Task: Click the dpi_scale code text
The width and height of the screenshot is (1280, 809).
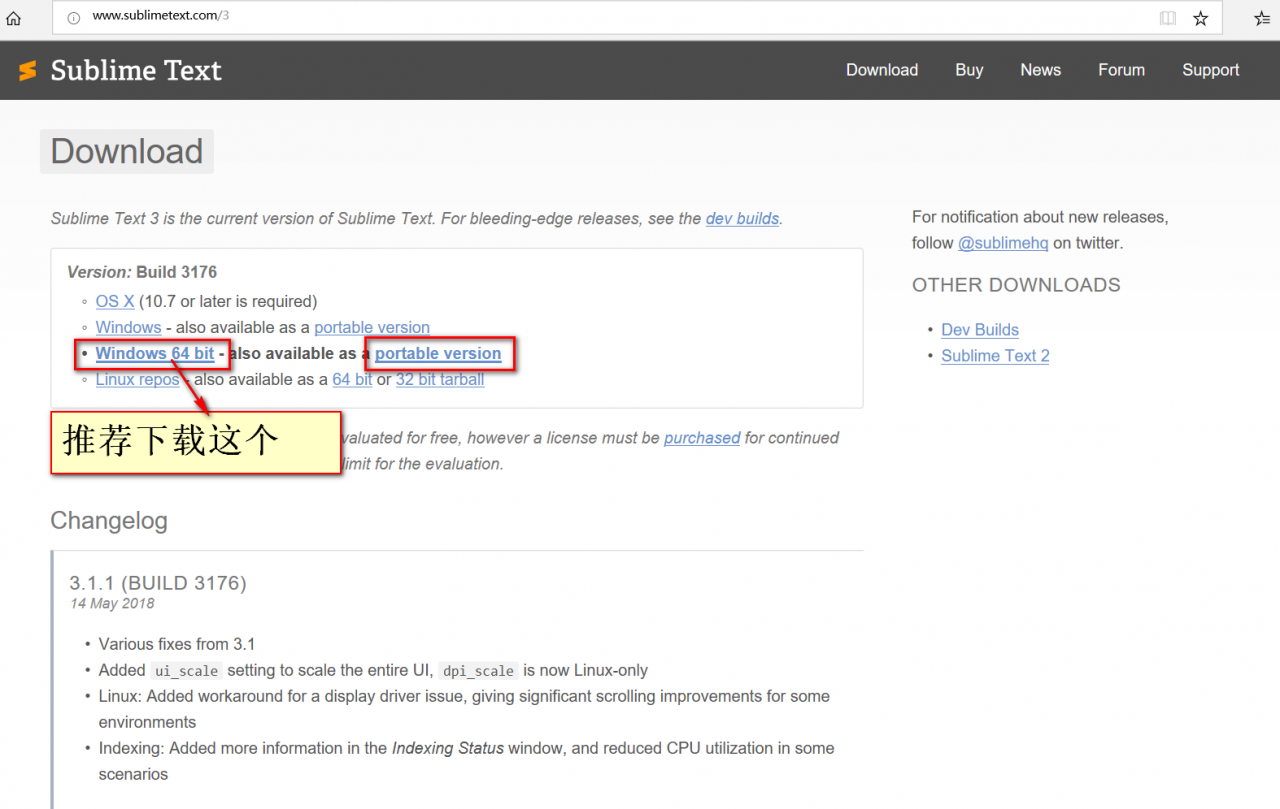Action: pos(478,671)
